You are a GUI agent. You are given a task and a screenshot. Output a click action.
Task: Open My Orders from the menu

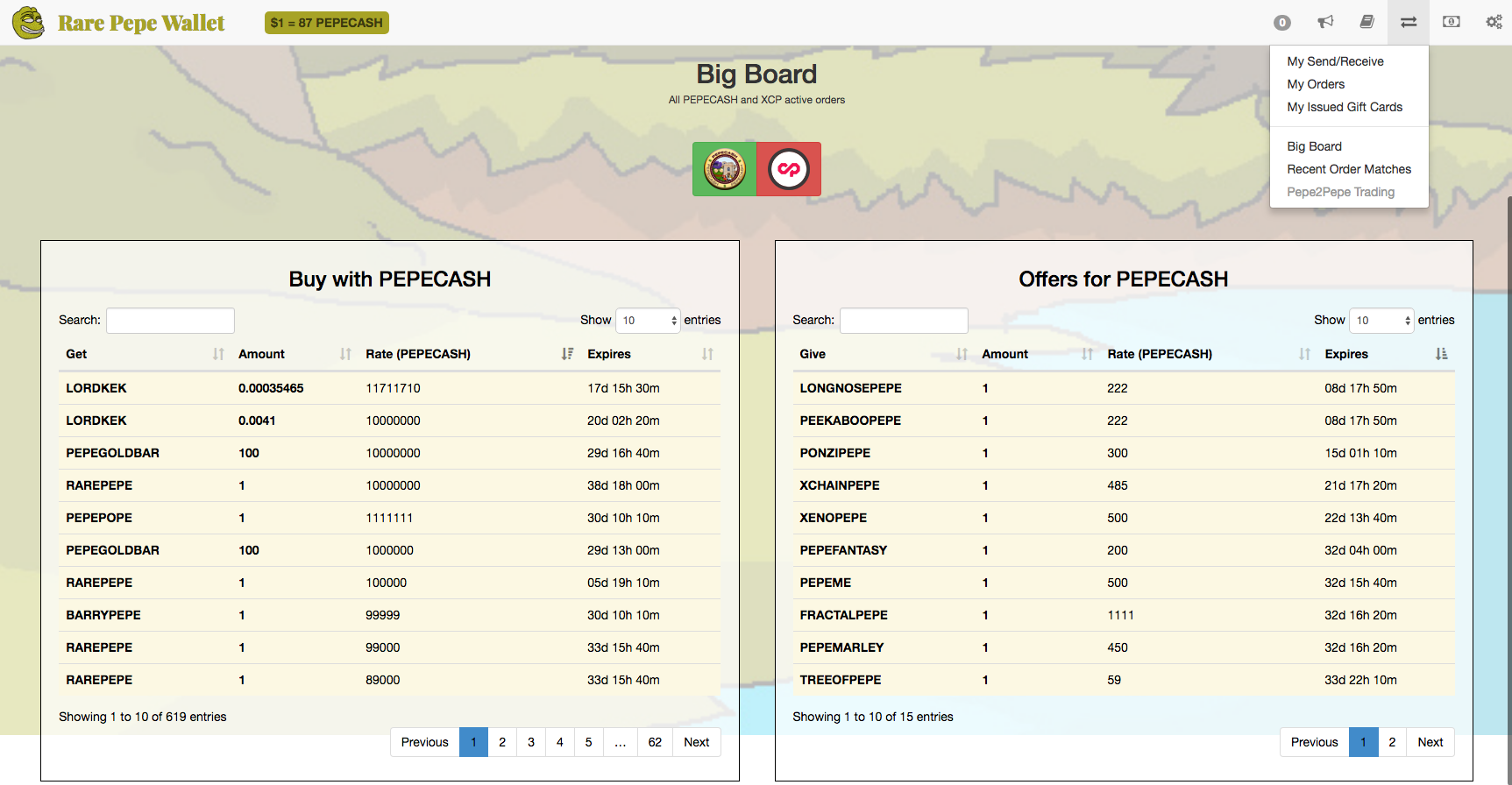click(x=1316, y=84)
